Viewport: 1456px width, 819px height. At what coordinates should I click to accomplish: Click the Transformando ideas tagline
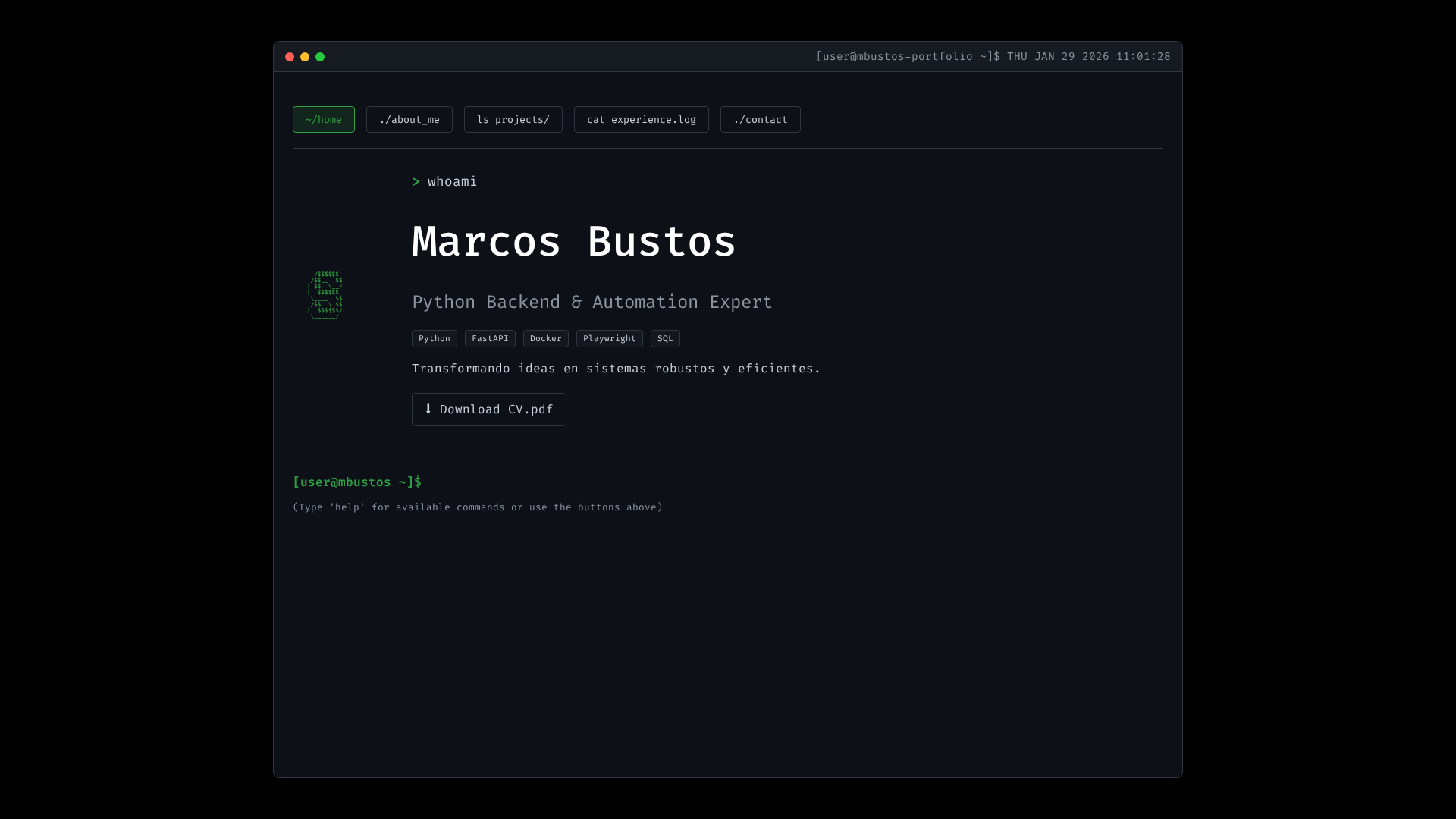pos(617,369)
